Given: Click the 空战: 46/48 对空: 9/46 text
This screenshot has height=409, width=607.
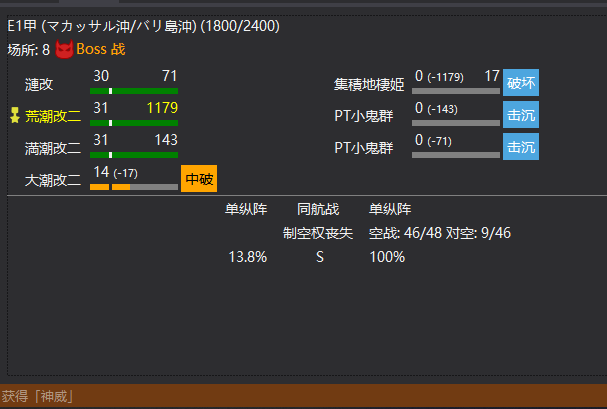Looking at the screenshot, I should point(440,233).
